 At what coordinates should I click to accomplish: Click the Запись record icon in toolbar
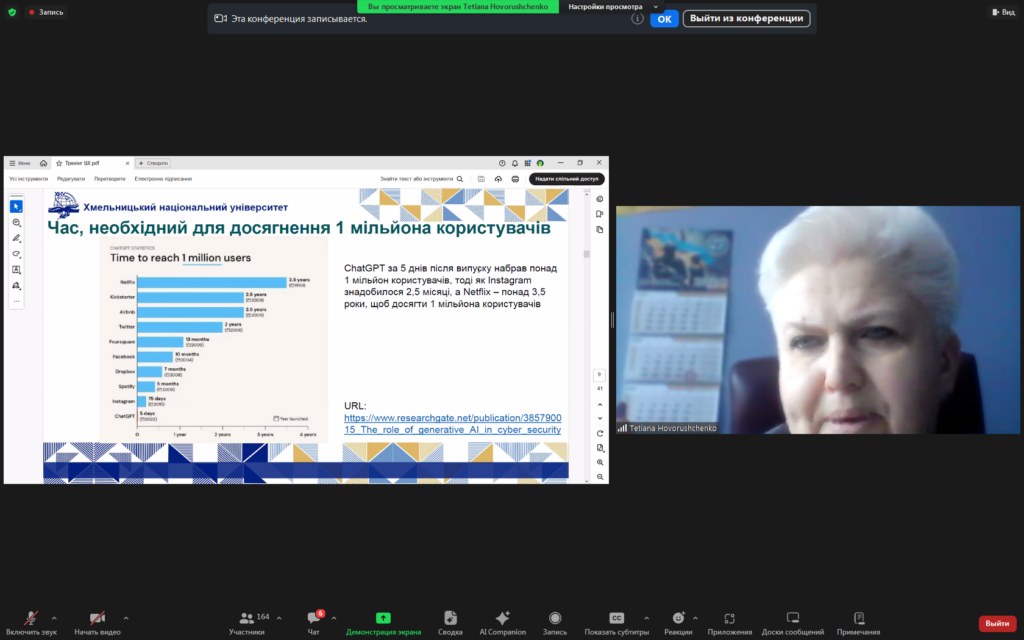tap(554, 620)
